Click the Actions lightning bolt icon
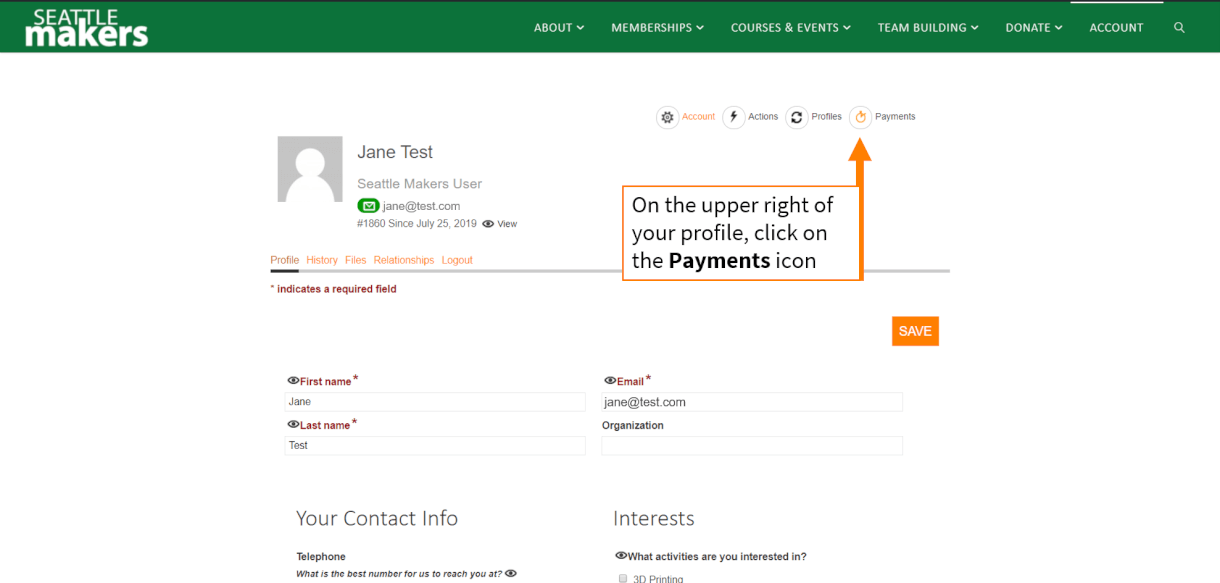Screen dimensions: 1220x583 pyautogui.click(x=733, y=117)
